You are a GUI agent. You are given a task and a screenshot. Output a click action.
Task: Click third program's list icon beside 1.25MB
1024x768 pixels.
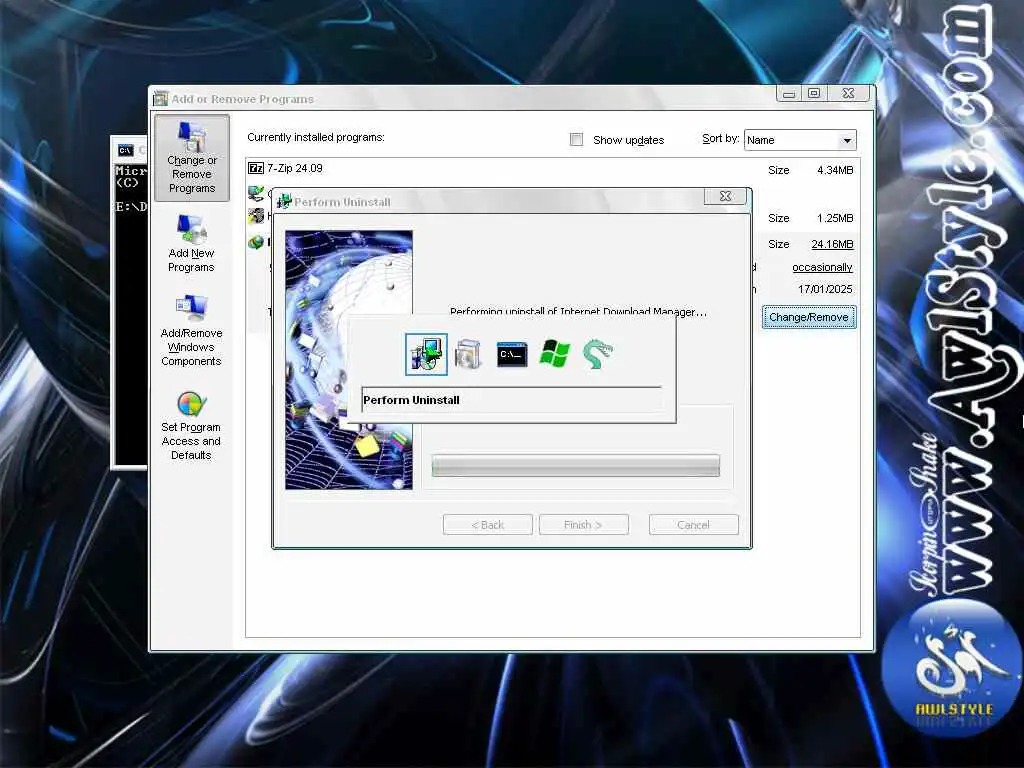(256, 216)
